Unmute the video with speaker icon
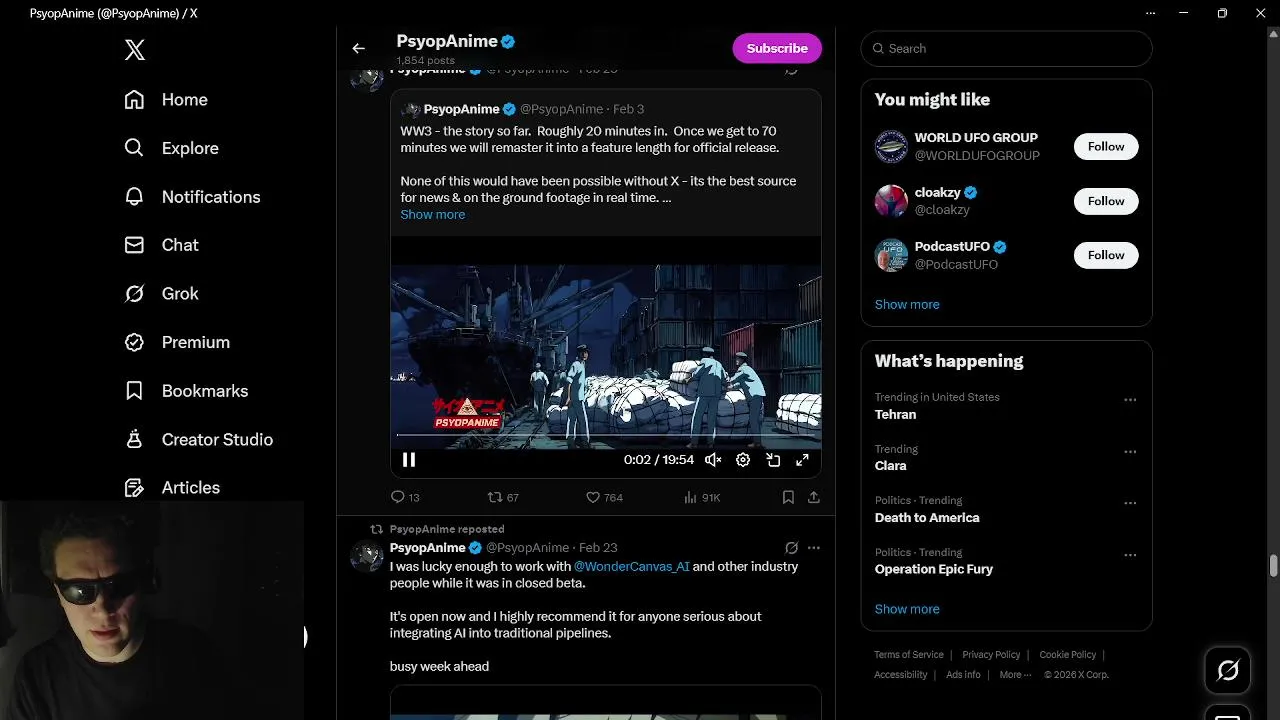This screenshot has width=1280, height=720. click(x=713, y=460)
